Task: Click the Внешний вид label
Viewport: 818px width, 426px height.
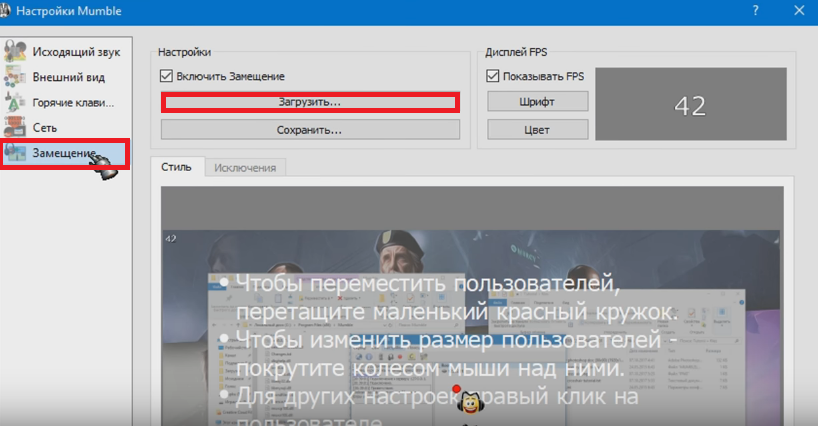Action: pyautogui.click(x=68, y=77)
